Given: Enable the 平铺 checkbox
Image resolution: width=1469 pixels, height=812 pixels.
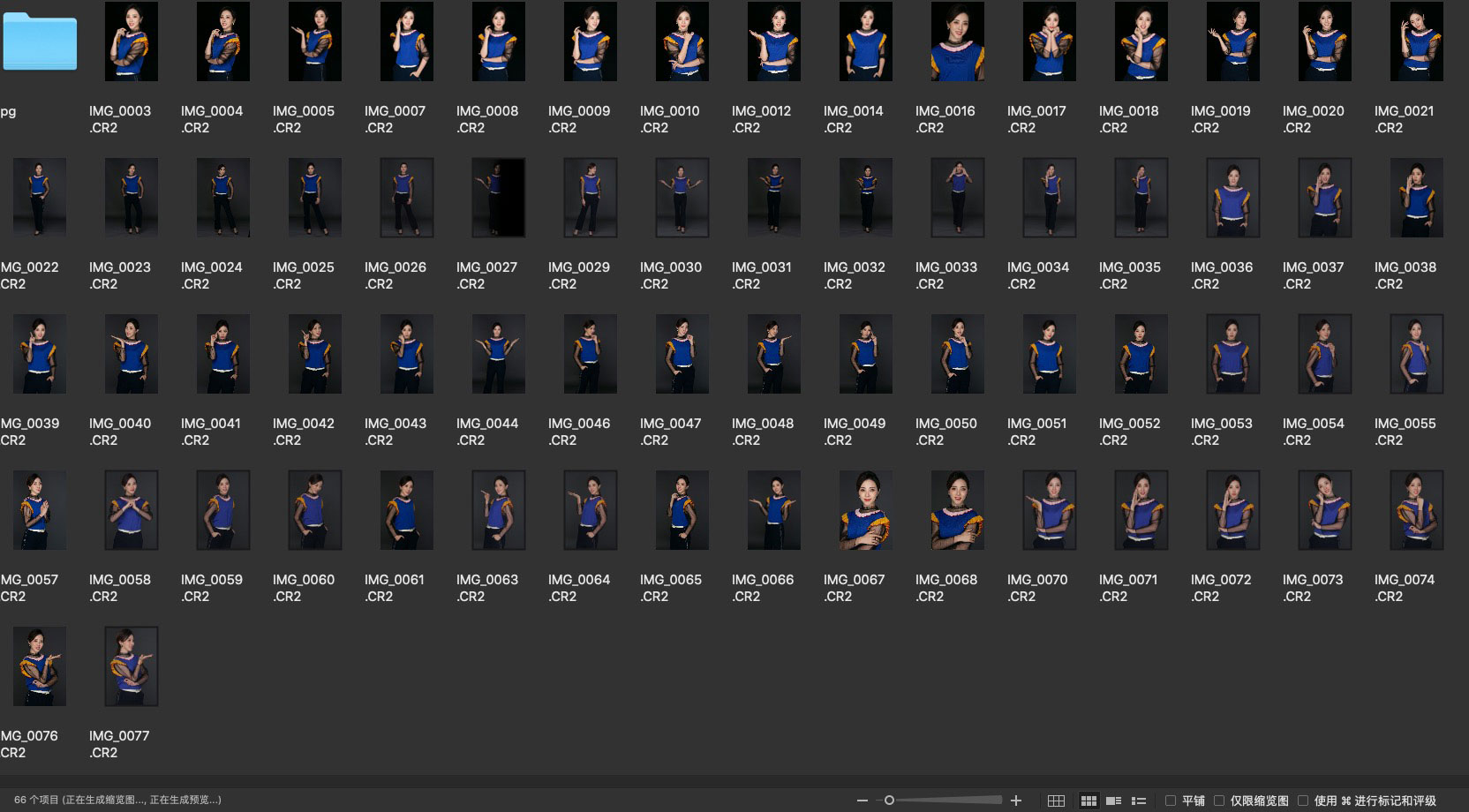Looking at the screenshot, I should (x=1171, y=801).
